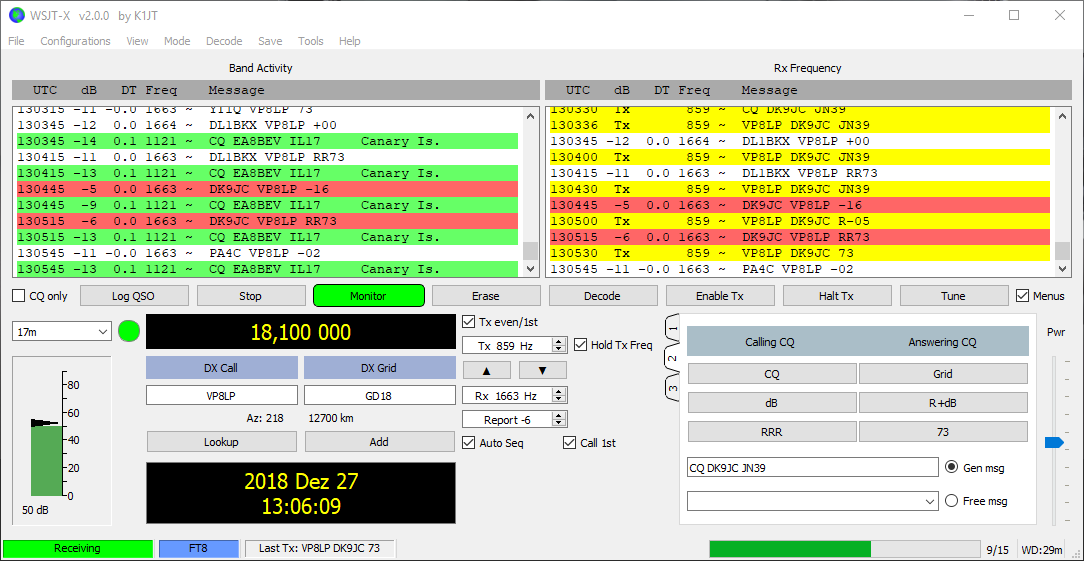This screenshot has width=1084, height=561.
Task: Click the R+dB message button
Action: (943, 403)
